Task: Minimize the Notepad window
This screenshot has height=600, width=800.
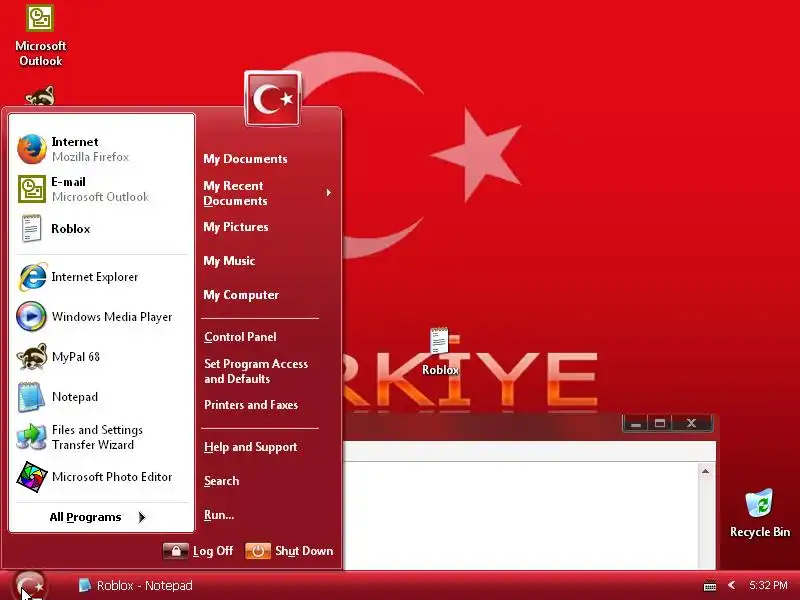Action: pyautogui.click(x=635, y=423)
